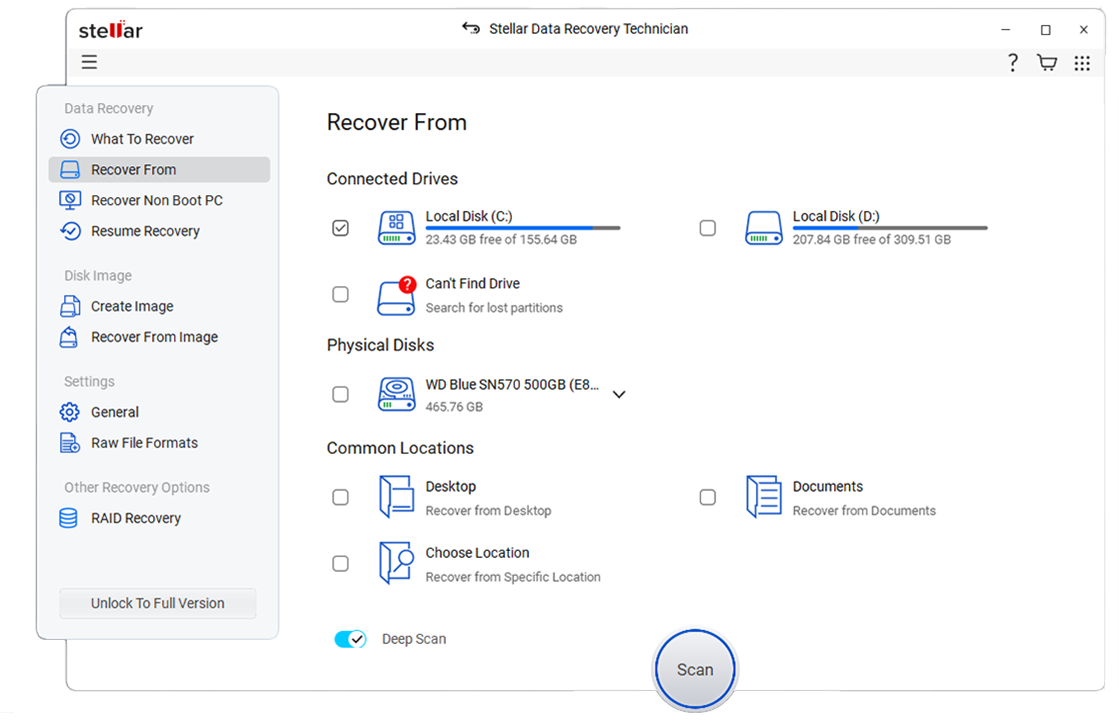
Task: Click '207.84 GB free of 309.51 GB' text
Action: (x=872, y=240)
